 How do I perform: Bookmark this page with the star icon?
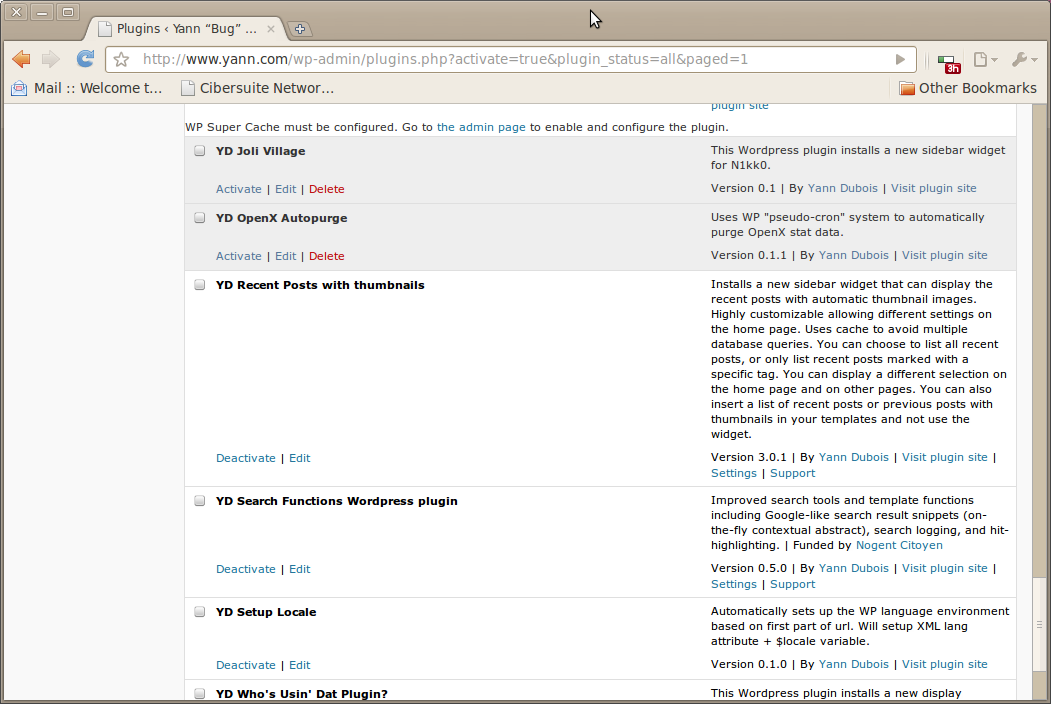click(121, 60)
